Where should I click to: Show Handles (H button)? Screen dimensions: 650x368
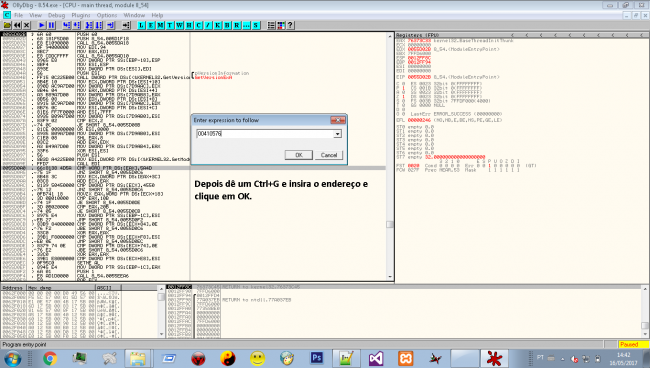point(189,25)
